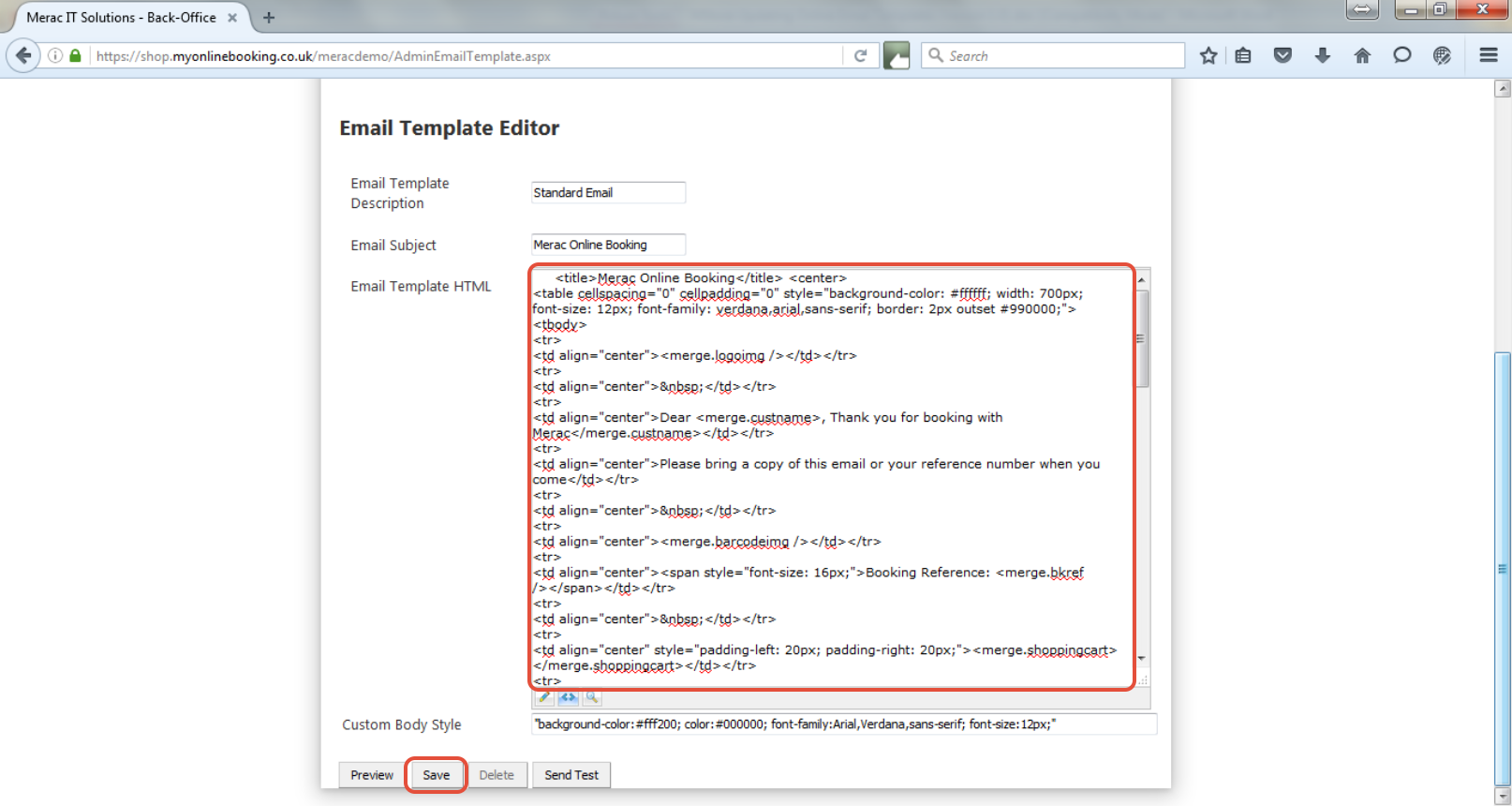This screenshot has height=806, width=1512.
Task: Open the chat bubble toolbar icon
Action: coord(1401,55)
